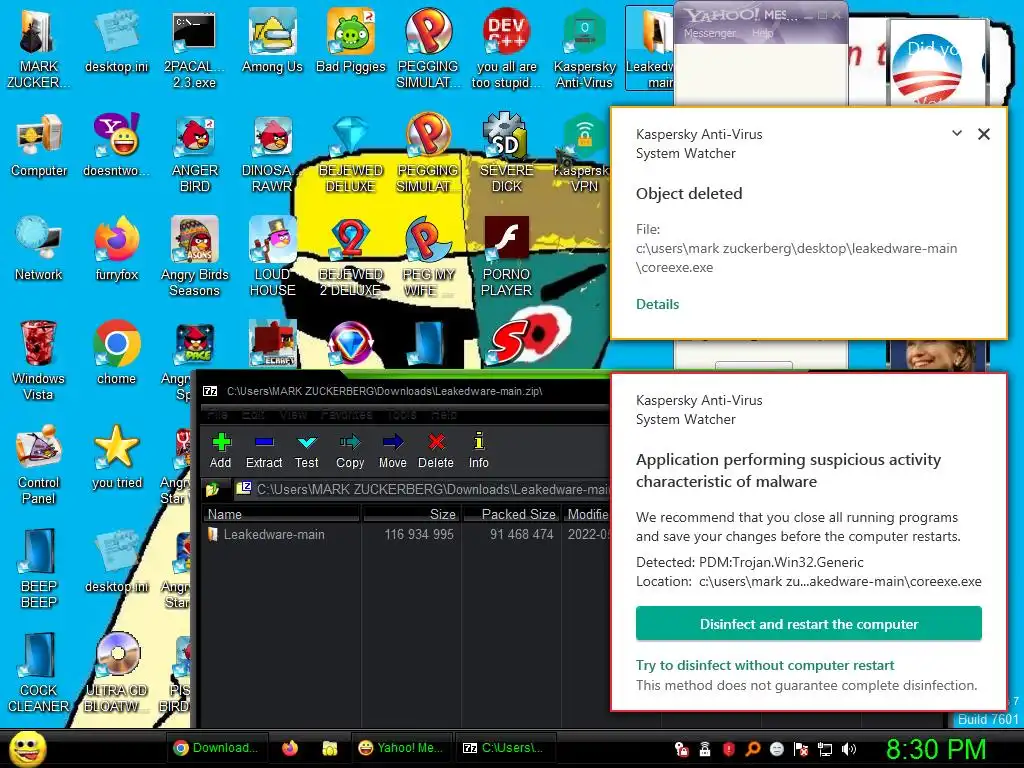
Task: Sort by the Packed Size column header
Action: tap(511, 514)
